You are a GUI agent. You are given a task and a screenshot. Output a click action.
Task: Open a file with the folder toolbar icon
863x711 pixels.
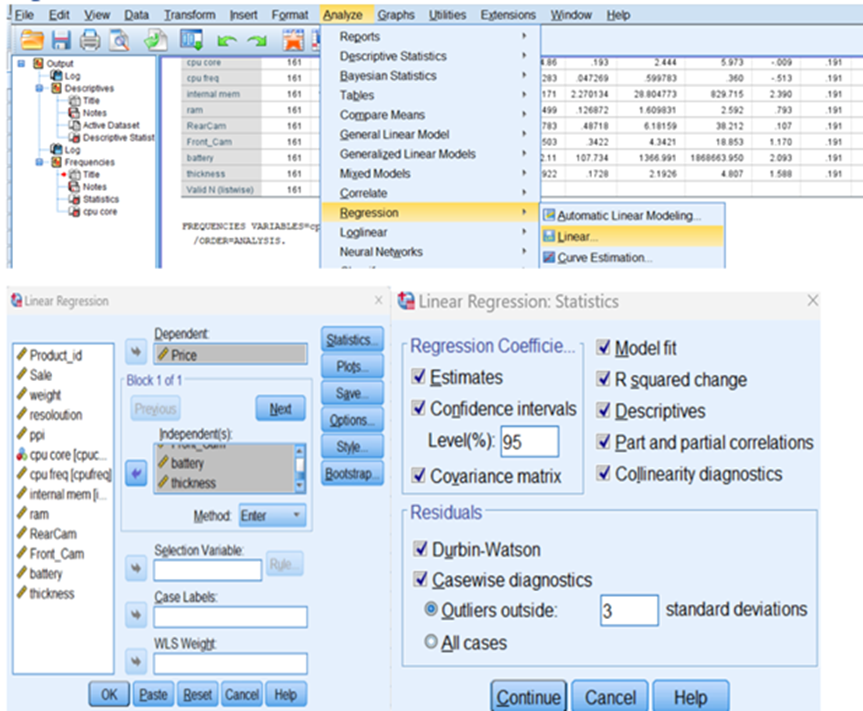pyautogui.click(x=32, y=40)
